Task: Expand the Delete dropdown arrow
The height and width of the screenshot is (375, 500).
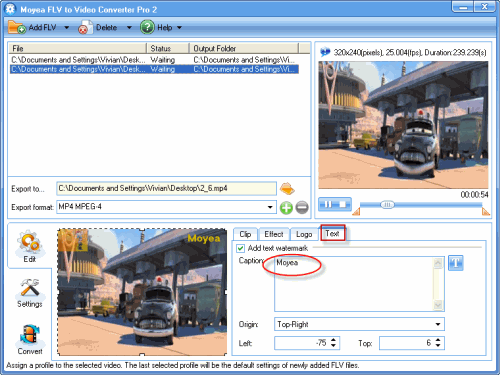Action: (129, 28)
